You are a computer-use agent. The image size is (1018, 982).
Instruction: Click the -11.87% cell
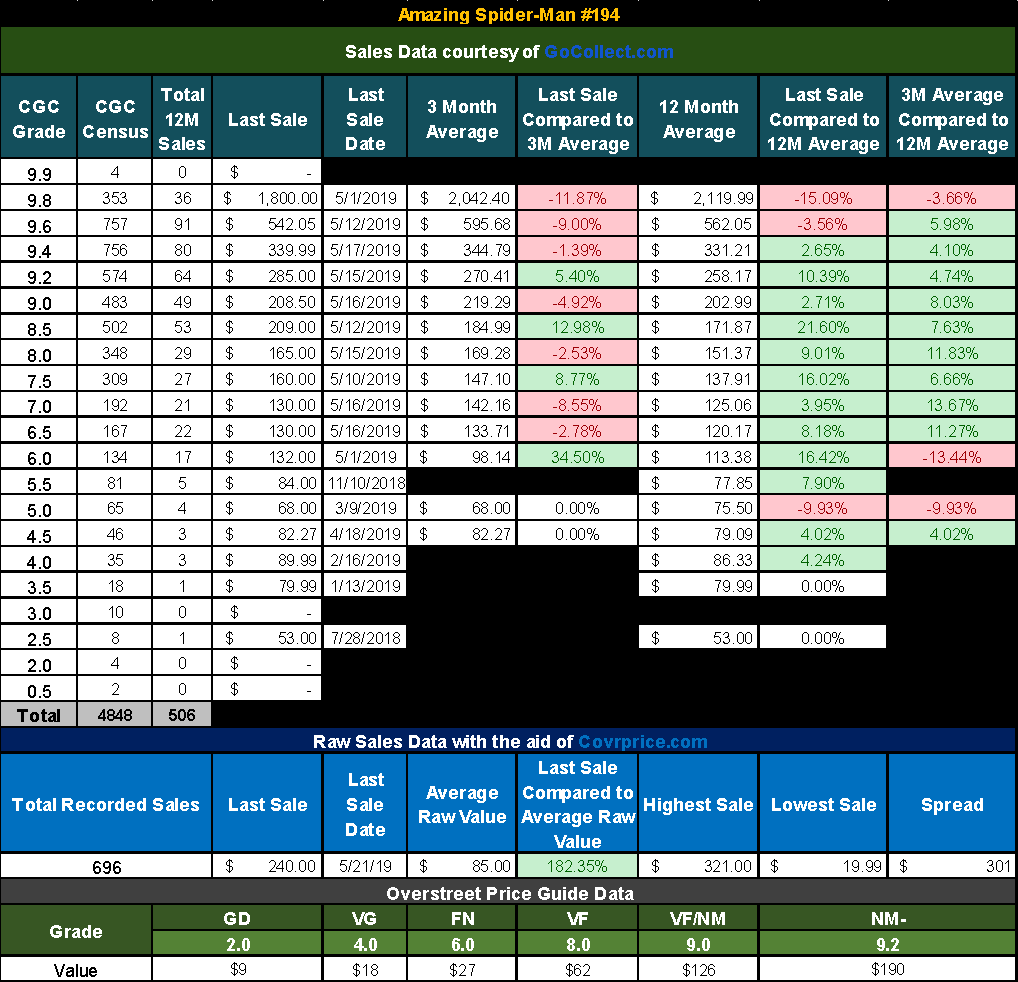(577, 198)
